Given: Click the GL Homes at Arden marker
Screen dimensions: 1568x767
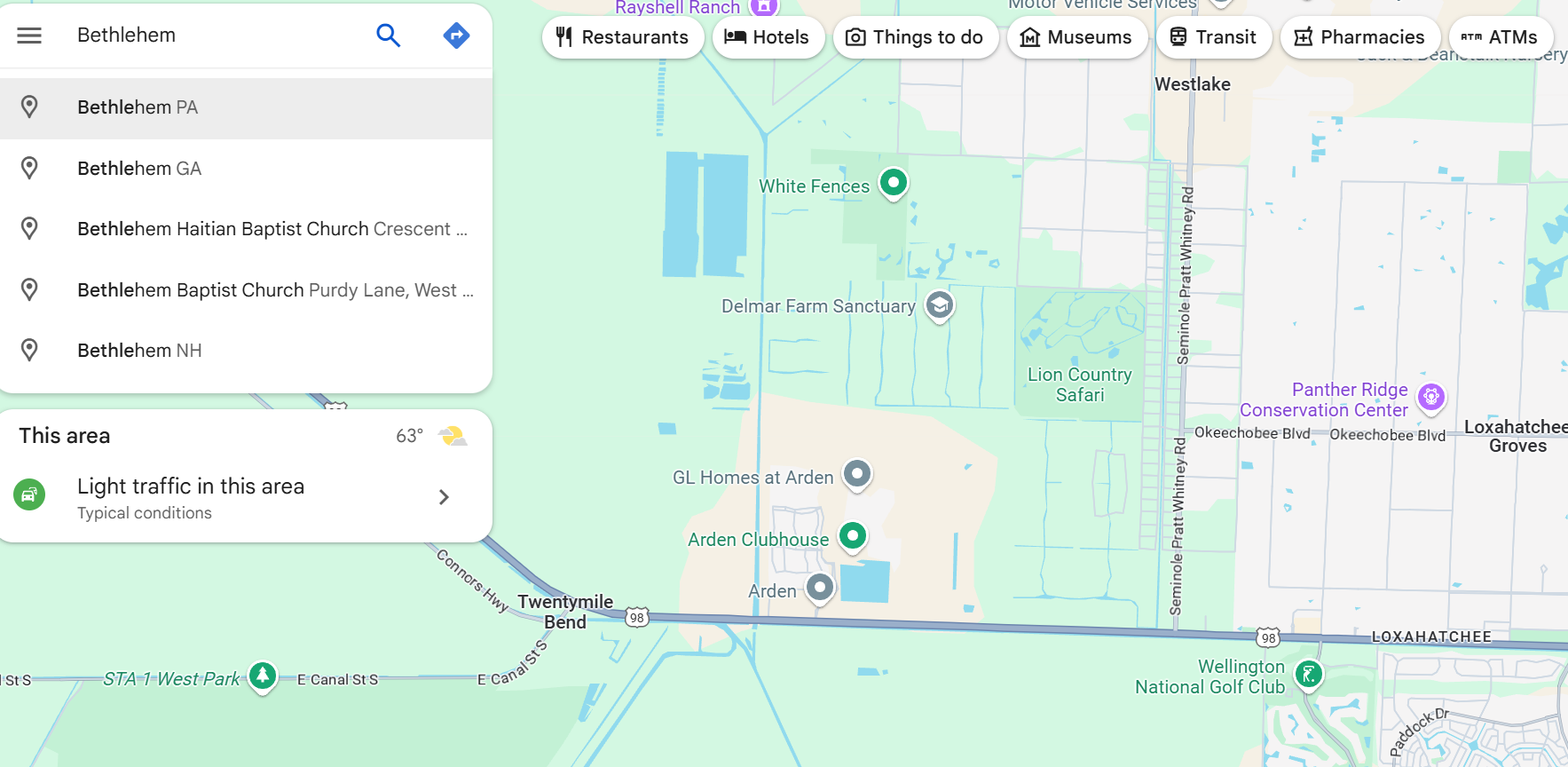Looking at the screenshot, I should click(x=857, y=474).
